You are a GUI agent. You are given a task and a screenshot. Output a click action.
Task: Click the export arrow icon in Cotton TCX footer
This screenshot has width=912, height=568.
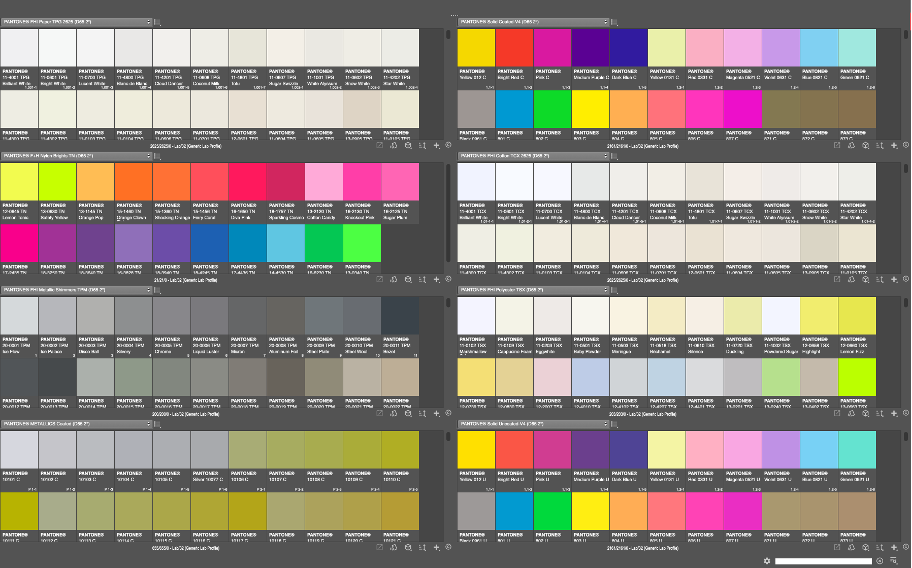837,280
